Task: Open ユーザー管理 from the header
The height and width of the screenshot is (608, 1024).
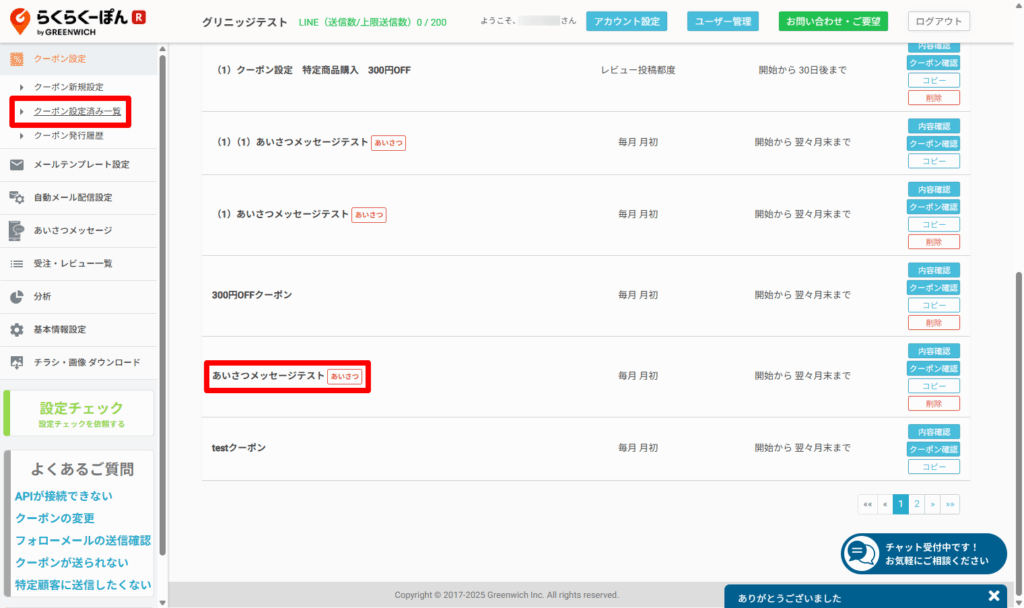Action: (x=723, y=22)
